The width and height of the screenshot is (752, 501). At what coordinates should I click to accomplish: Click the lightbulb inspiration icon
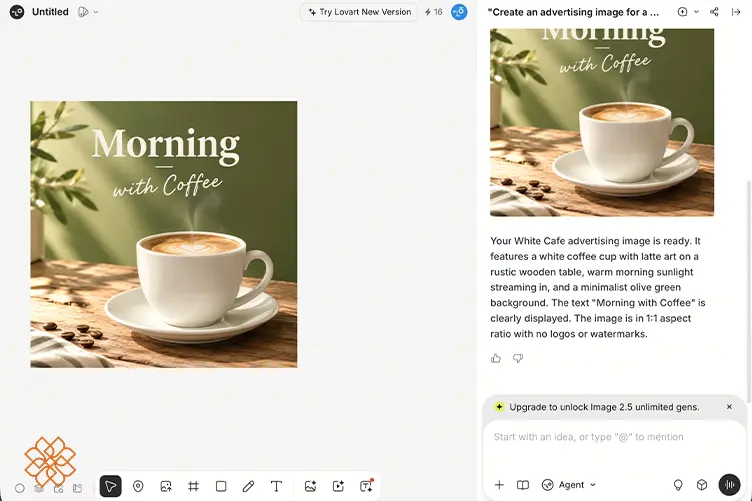click(678, 485)
